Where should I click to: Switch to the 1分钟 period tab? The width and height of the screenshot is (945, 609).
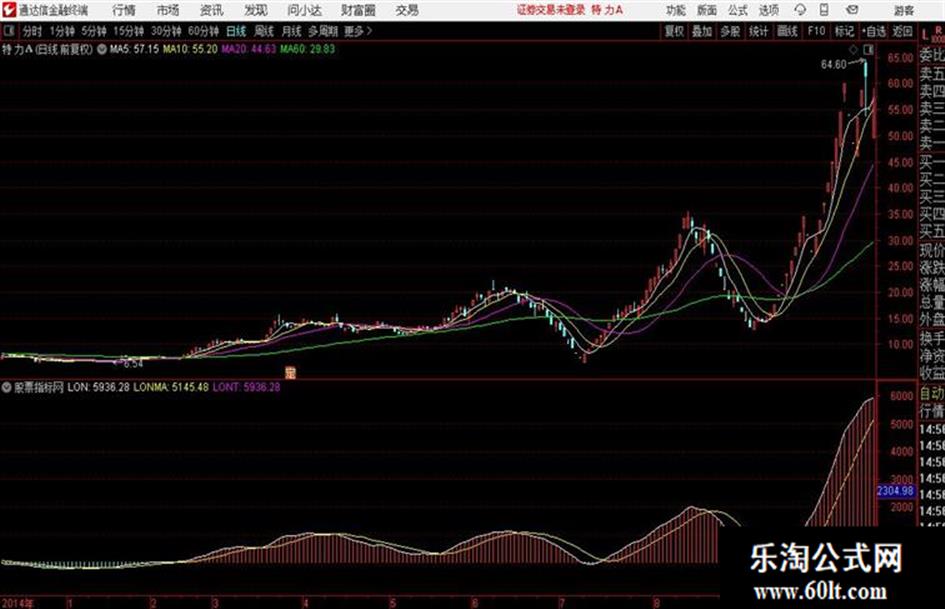62,31
